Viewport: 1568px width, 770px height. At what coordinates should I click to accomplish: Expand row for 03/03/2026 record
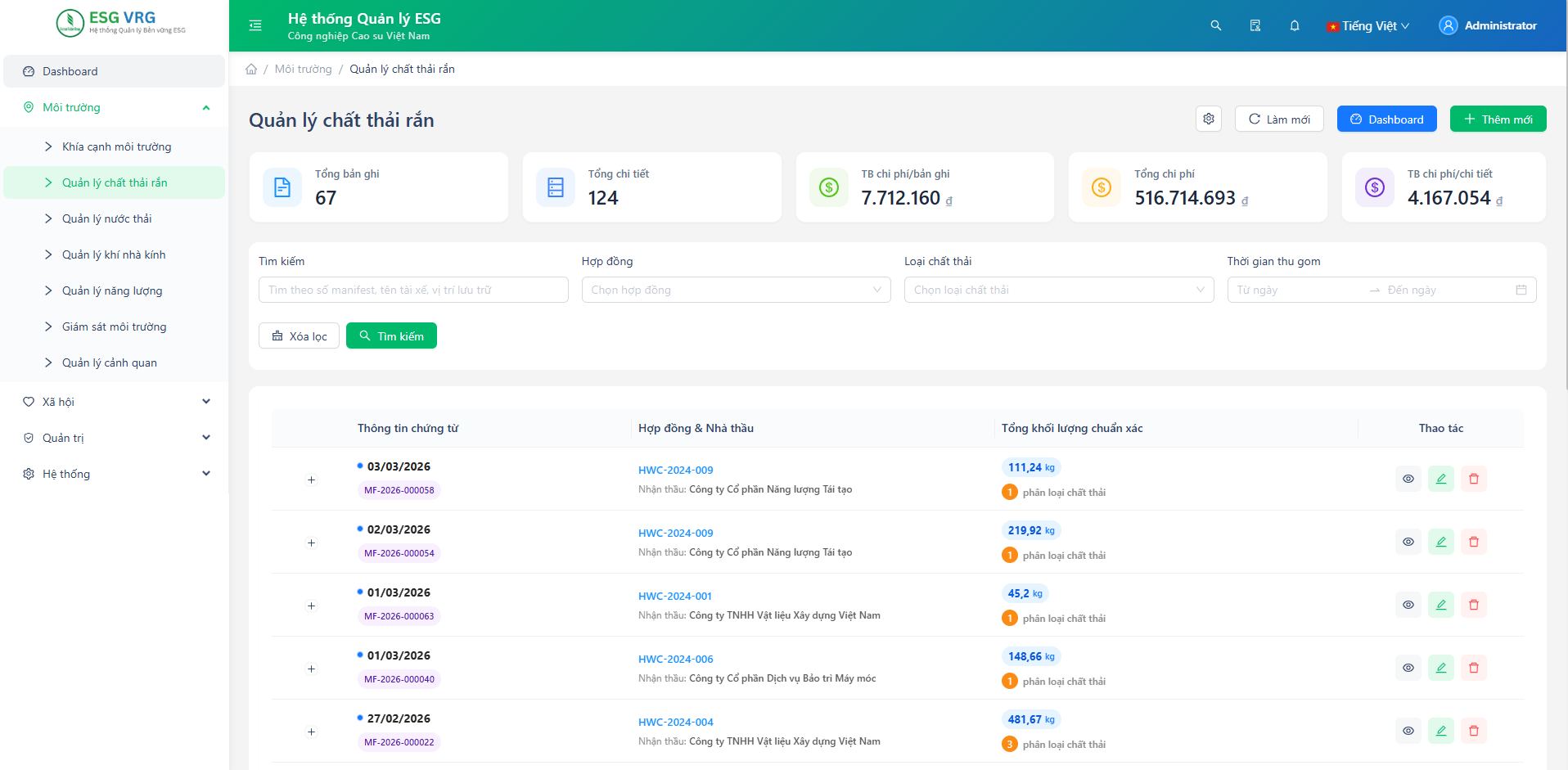[311, 480]
